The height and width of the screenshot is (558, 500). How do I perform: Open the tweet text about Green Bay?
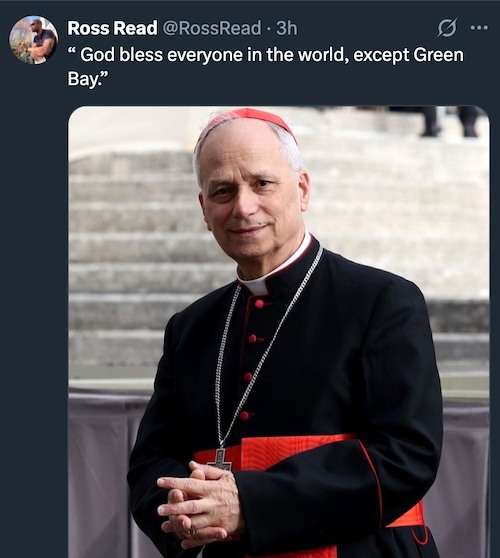pyautogui.click(x=266, y=67)
